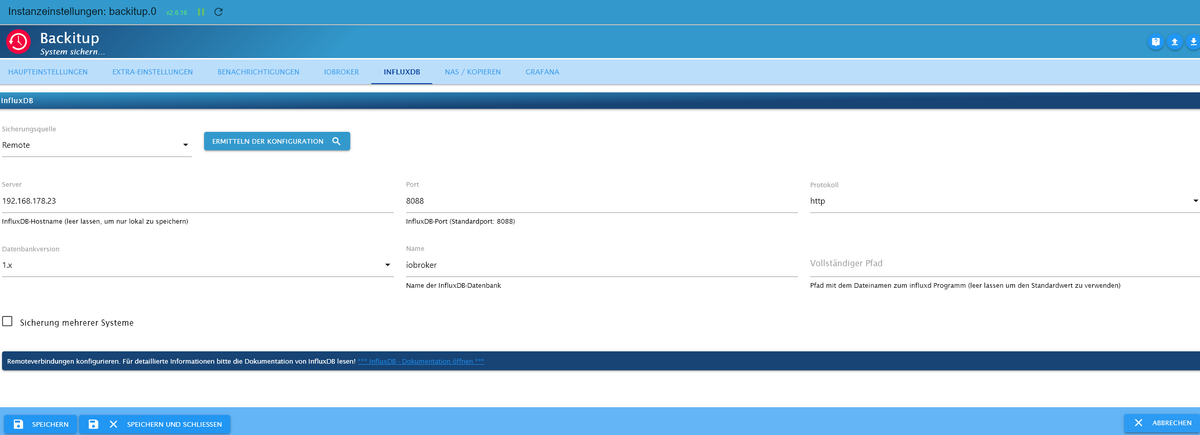The width and height of the screenshot is (1200, 435).
Task: Click the Vollständiger Pfad input field
Action: (1004, 264)
